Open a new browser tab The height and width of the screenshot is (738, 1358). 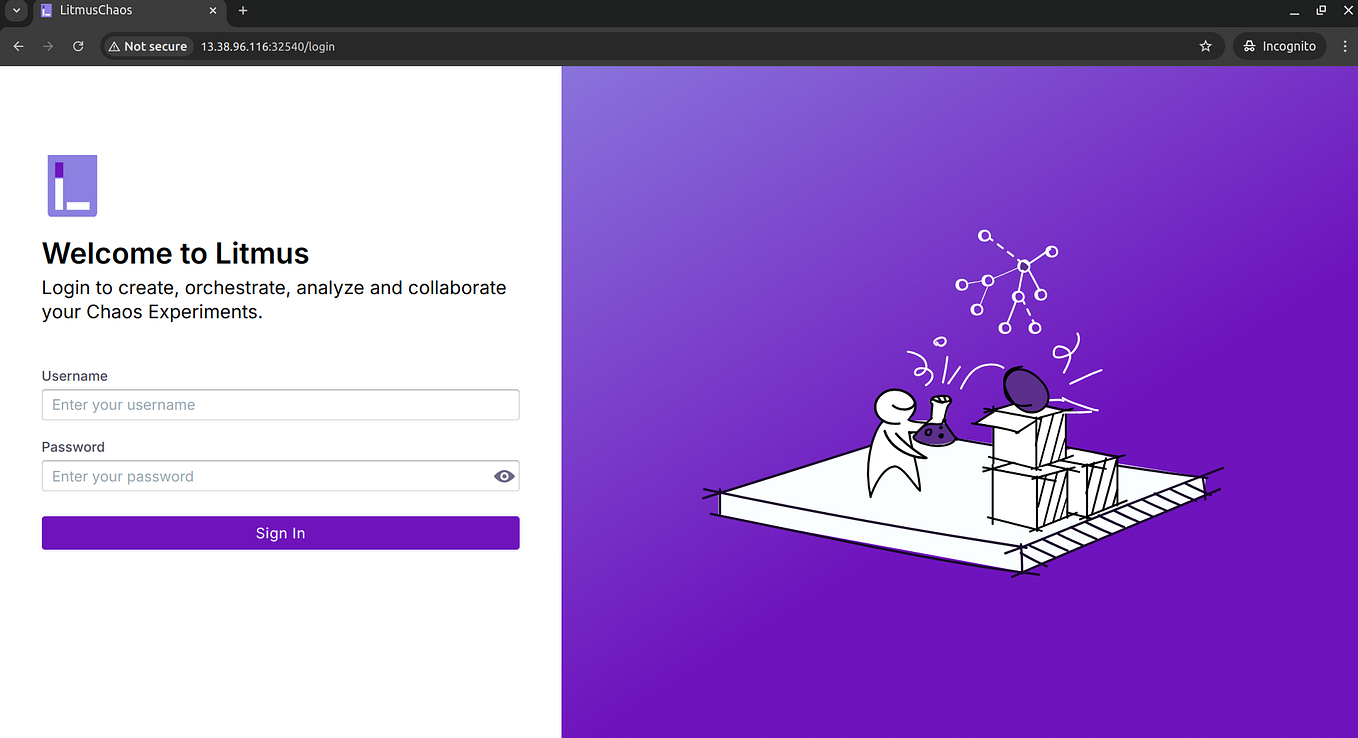point(243,11)
